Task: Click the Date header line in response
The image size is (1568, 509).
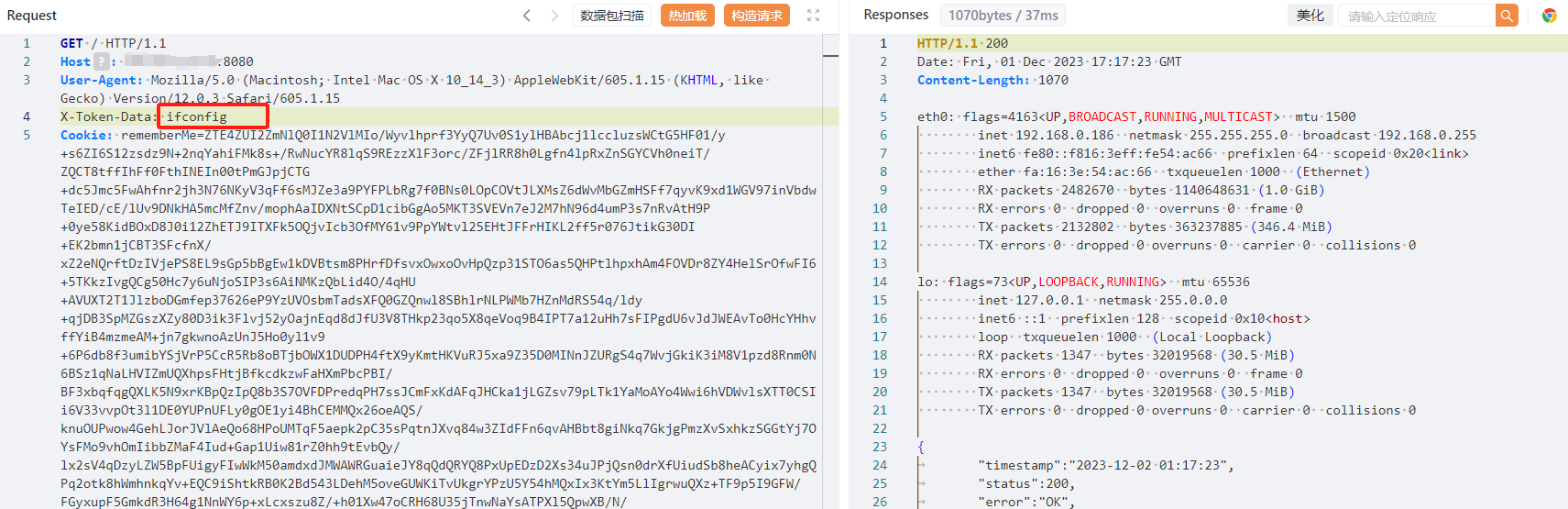Action: click(1049, 61)
